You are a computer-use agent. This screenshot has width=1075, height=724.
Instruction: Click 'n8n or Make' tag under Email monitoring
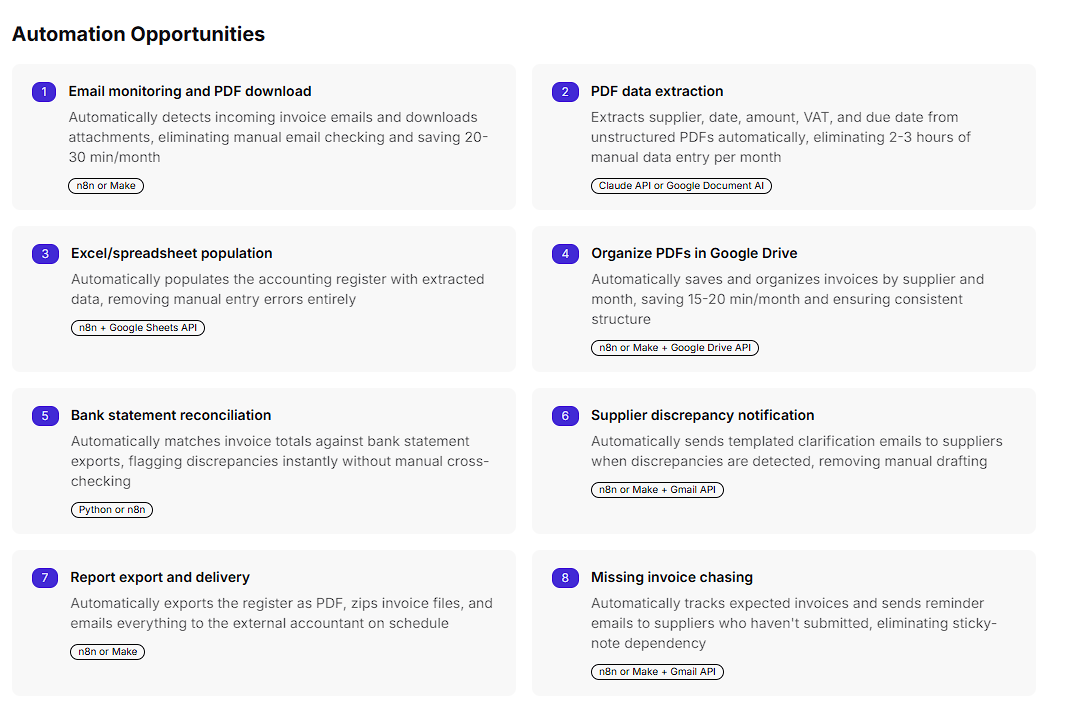tap(106, 186)
